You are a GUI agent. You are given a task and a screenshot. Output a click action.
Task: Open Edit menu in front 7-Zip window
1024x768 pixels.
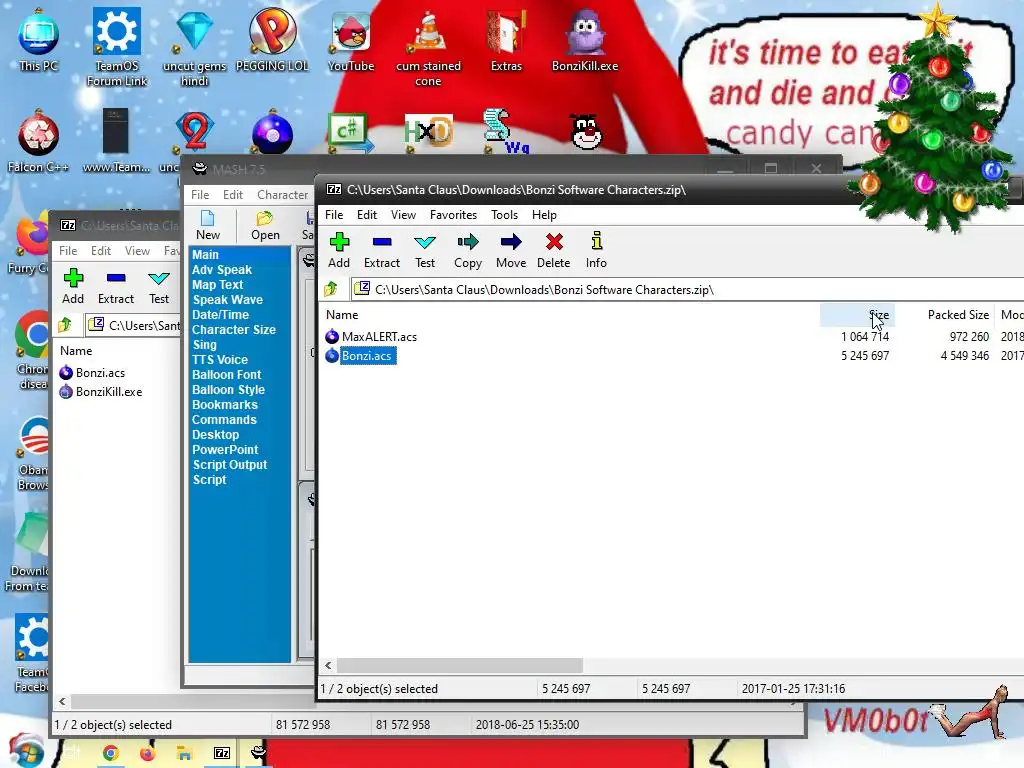[x=366, y=215]
